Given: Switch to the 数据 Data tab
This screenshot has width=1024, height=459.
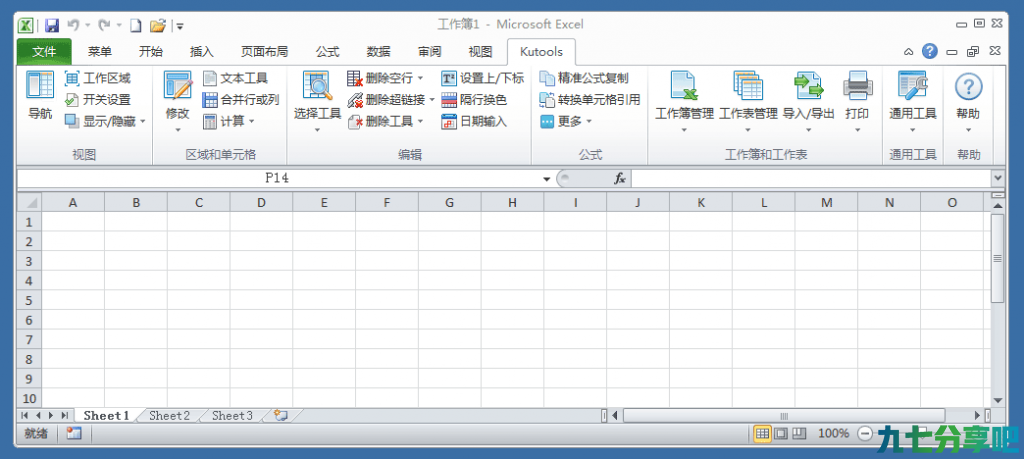Looking at the screenshot, I should coord(378,52).
